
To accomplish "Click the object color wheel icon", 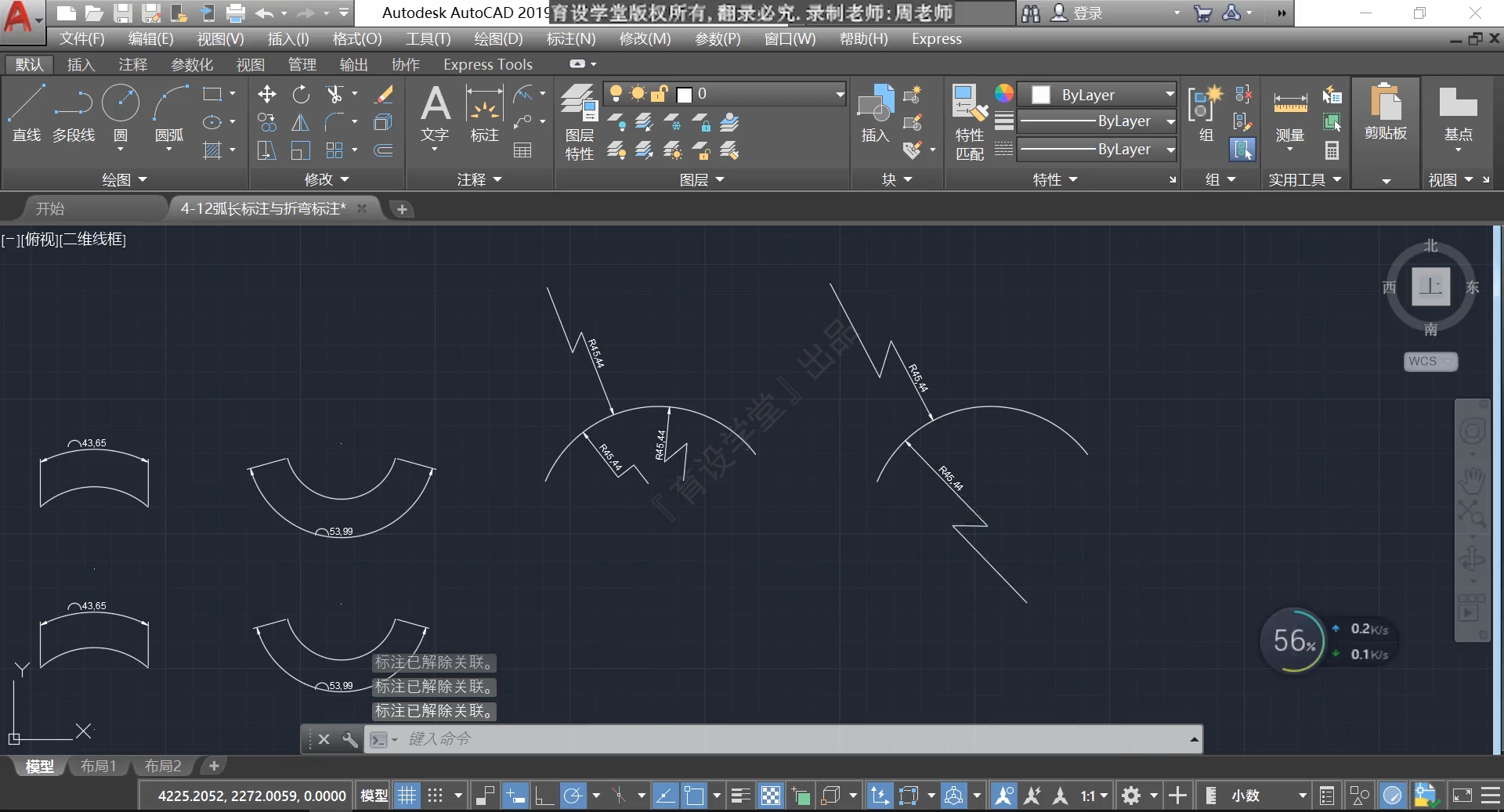I will click(1003, 94).
